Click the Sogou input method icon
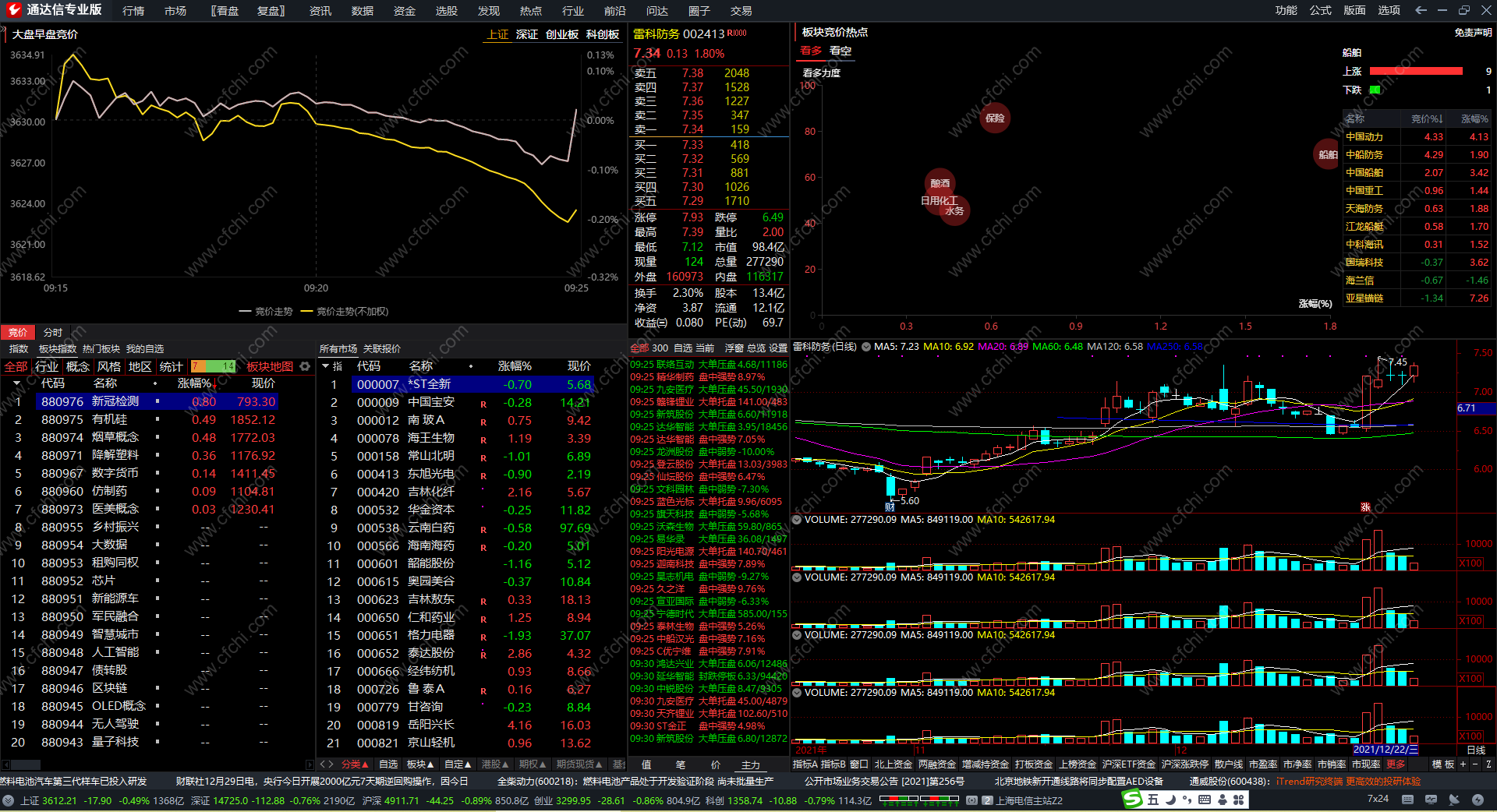The height and width of the screenshot is (812, 1497). [1132, 800]
